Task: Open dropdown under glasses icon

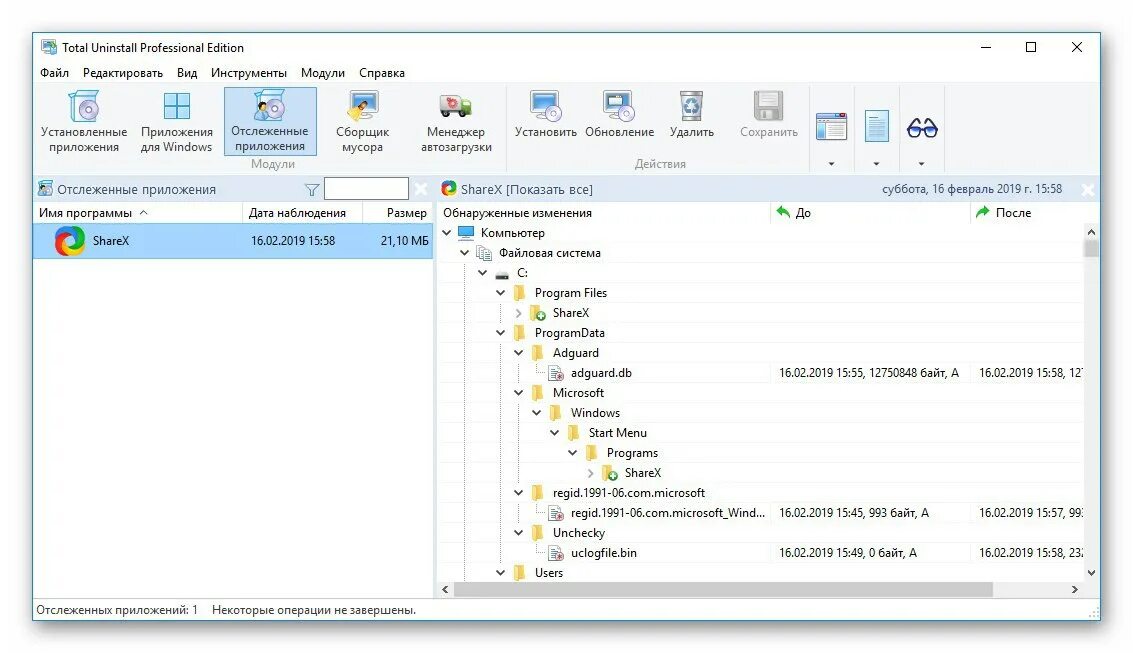Action: click(921, 164)
